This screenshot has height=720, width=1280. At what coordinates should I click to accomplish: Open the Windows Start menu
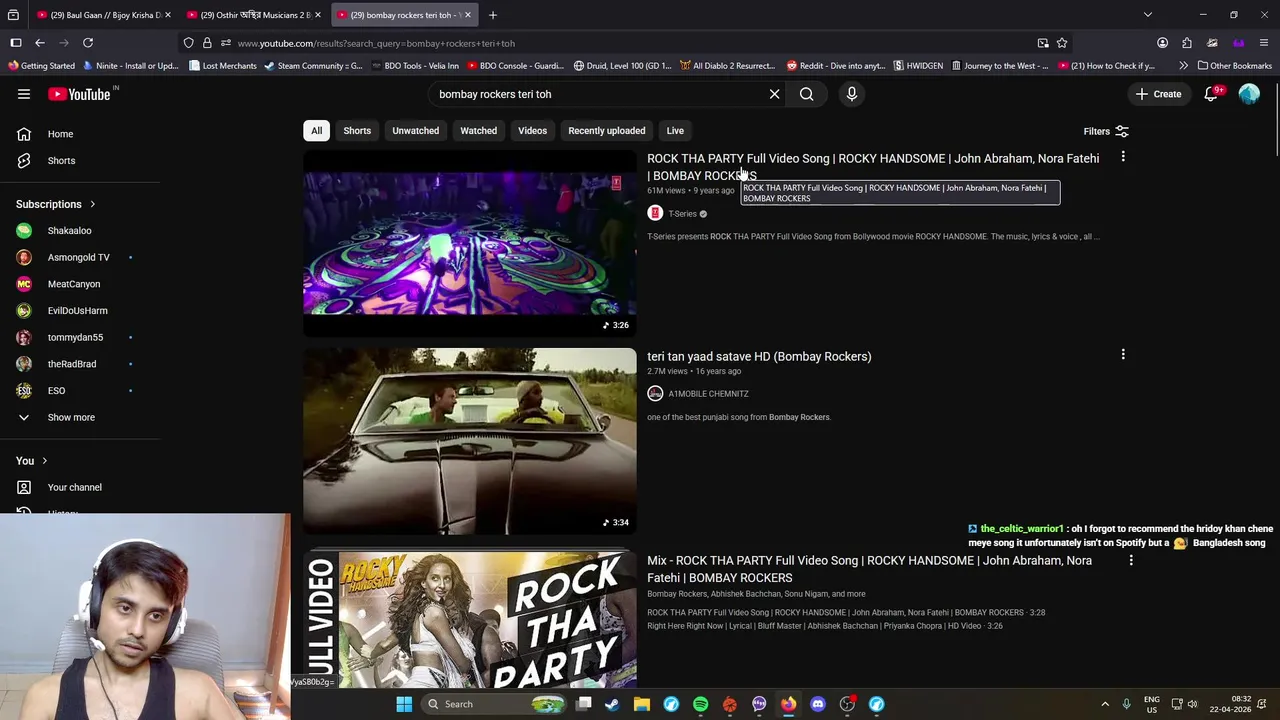[404, 704]
